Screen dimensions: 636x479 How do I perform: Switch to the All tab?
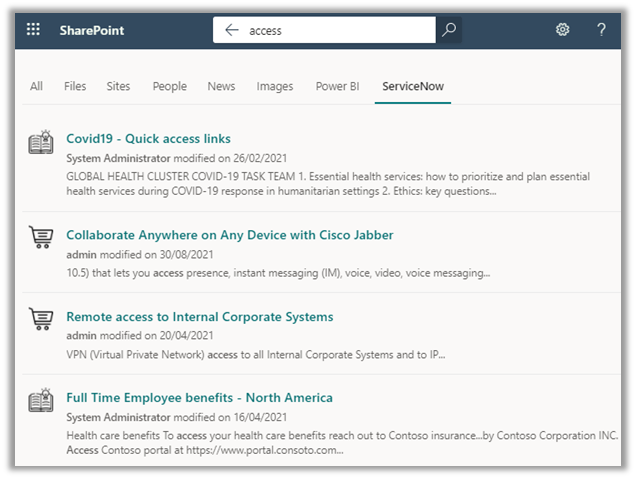[x=36, y=86]
